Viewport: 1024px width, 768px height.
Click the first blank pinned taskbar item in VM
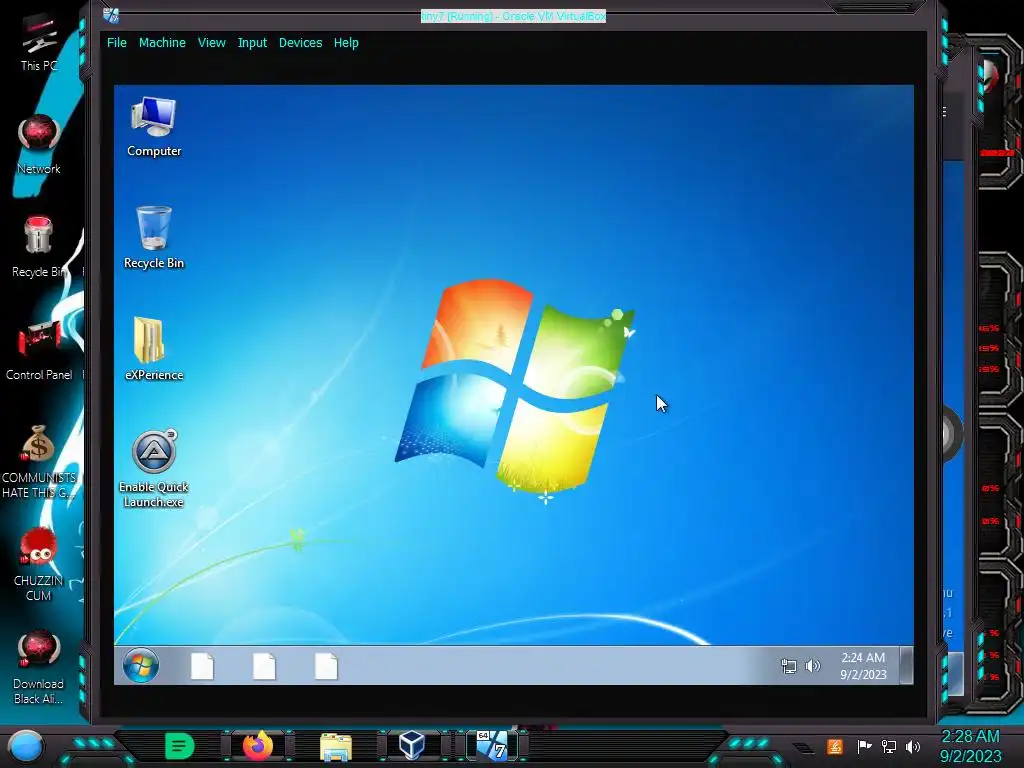(x=202, y=666)
